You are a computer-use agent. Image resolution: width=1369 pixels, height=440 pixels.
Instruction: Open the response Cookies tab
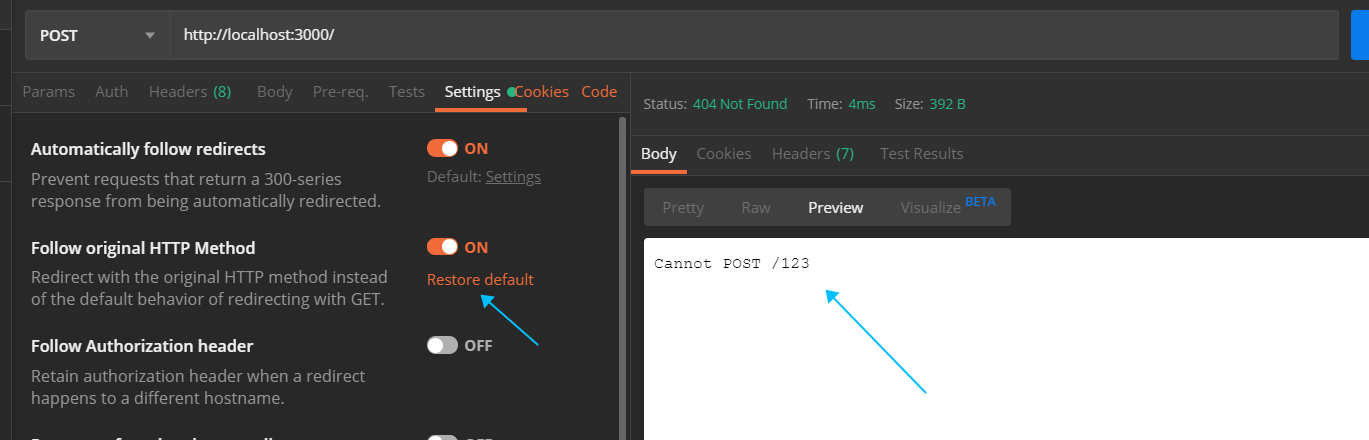coord(724,153)
